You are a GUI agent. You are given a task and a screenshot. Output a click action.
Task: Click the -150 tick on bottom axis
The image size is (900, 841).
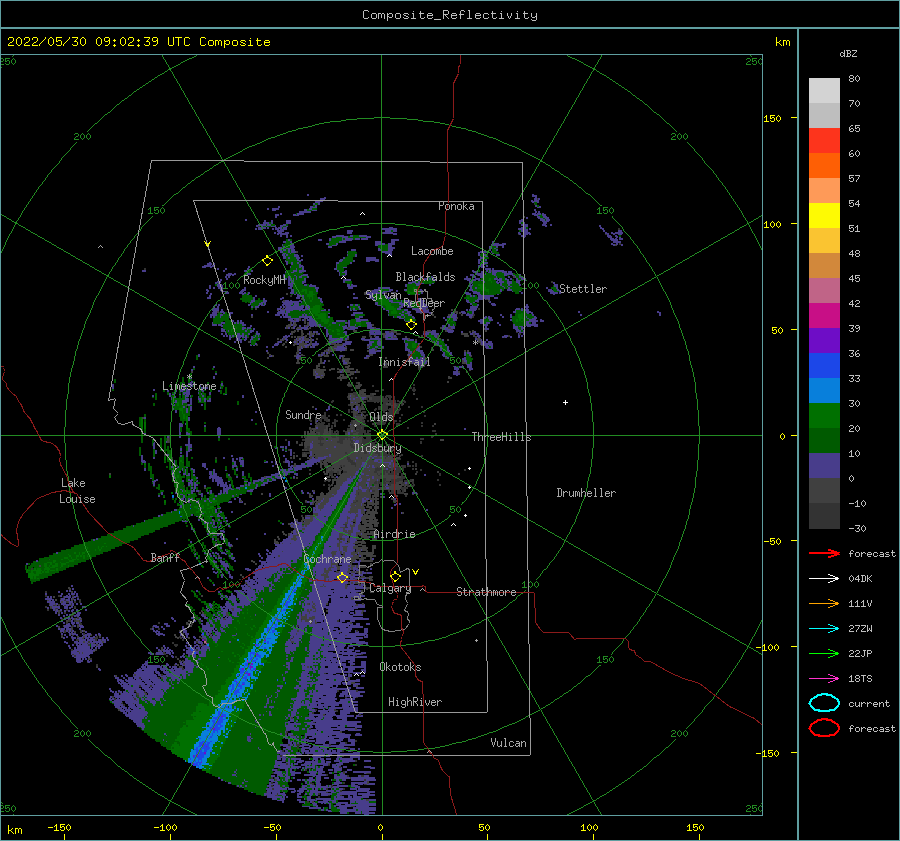click(x=59, y=827)
